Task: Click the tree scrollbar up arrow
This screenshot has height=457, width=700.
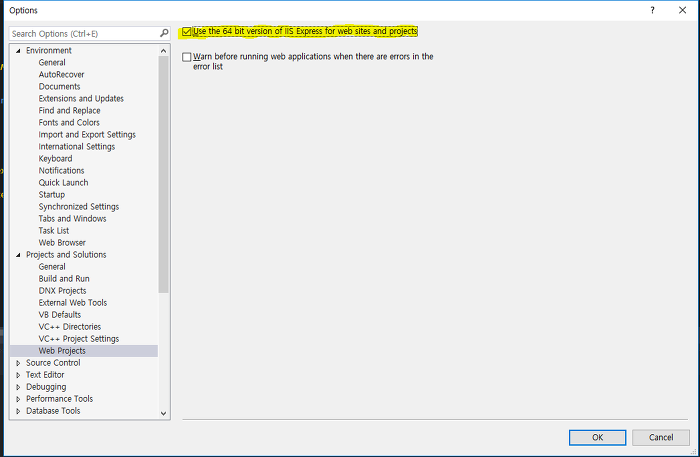Action: point(163,51)
